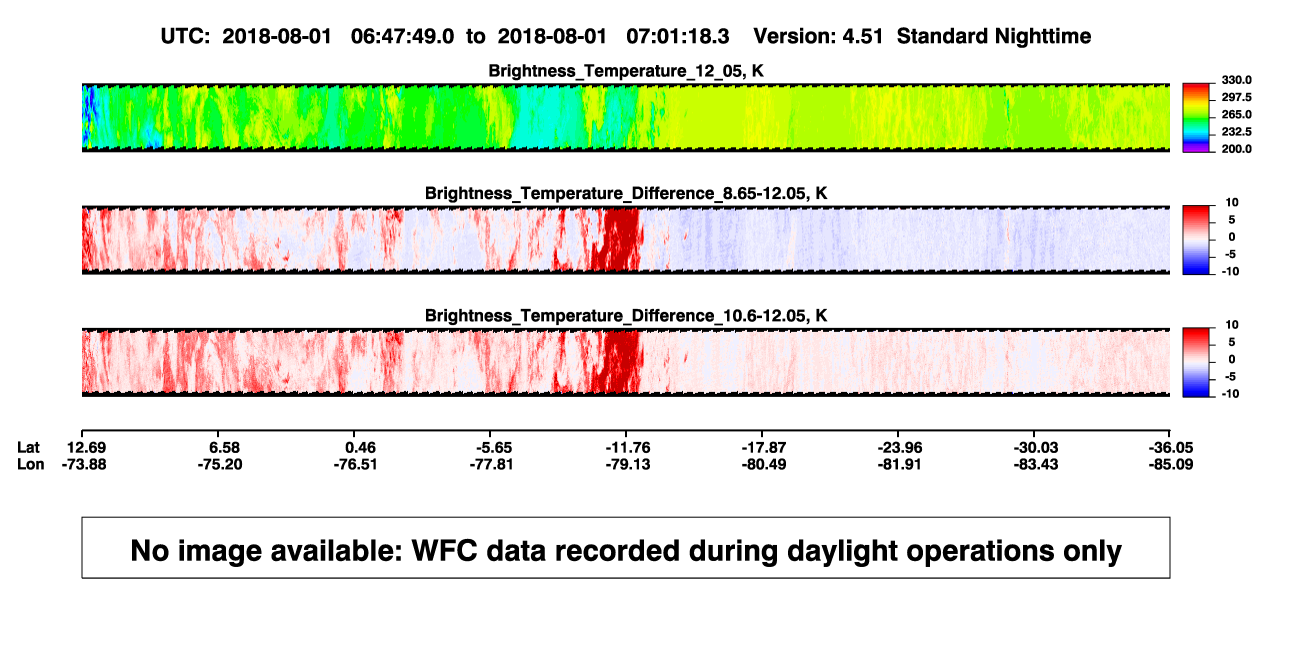
Task: Click longitude value -75.20
Action: pyautogui.click(x=222, y=464)
